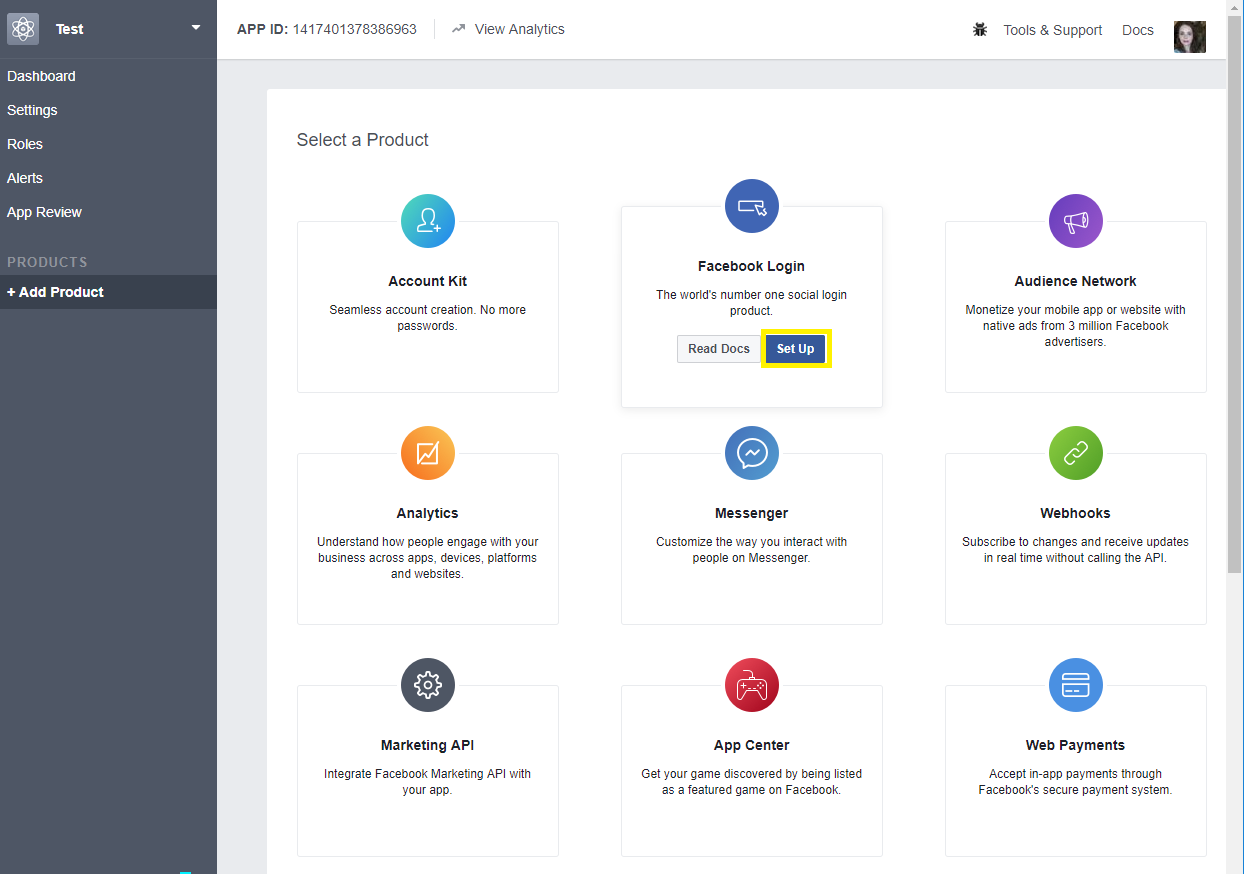Open Tools & Support menu
Viewport: 1244px width, 874px height.
pos(1053,30)
